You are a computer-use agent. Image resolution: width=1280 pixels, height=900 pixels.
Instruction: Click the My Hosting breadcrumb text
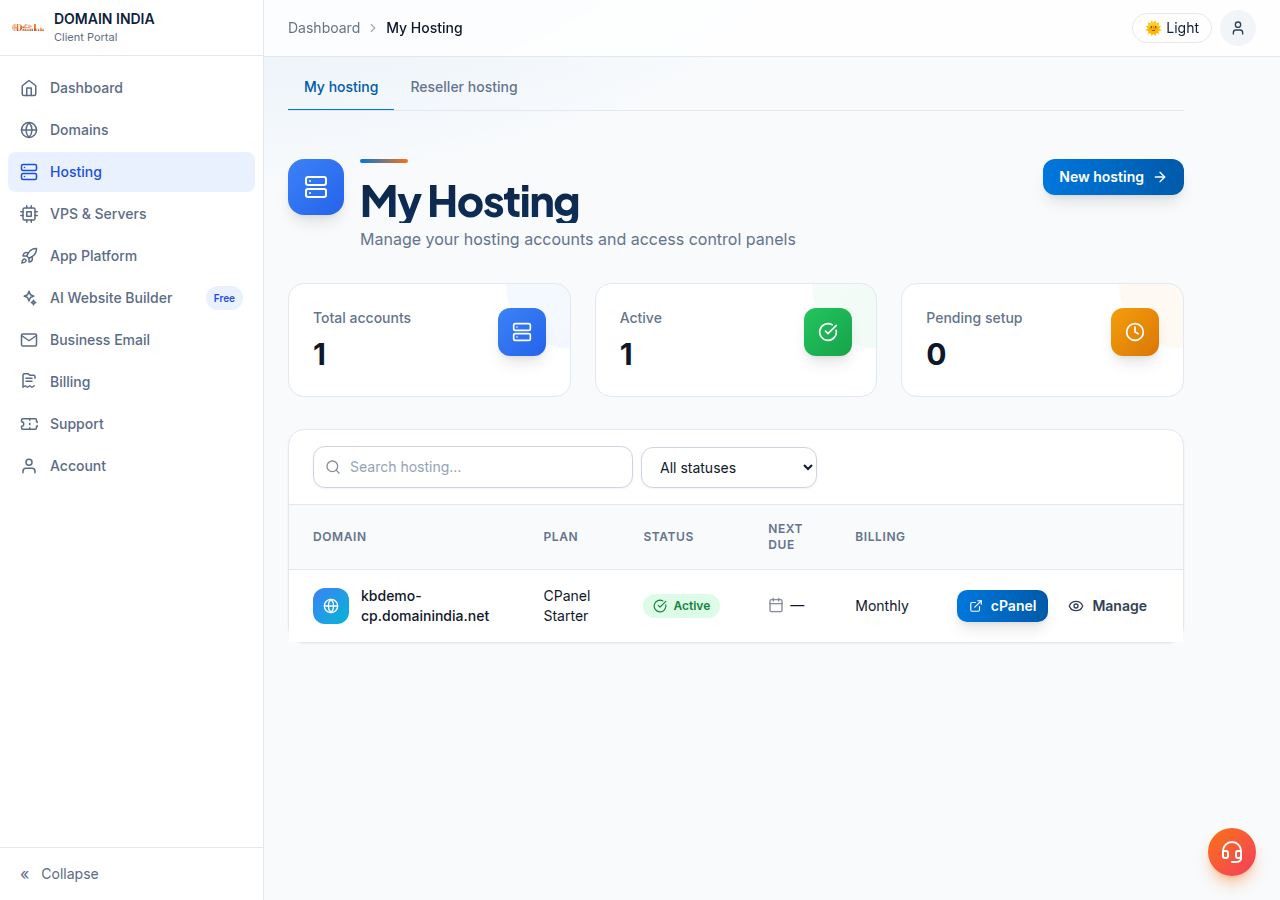424,28
